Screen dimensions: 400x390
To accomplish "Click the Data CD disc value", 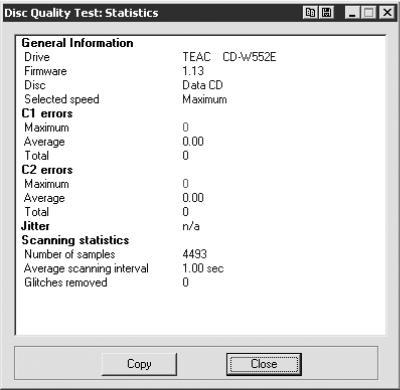I will (202, 85).
